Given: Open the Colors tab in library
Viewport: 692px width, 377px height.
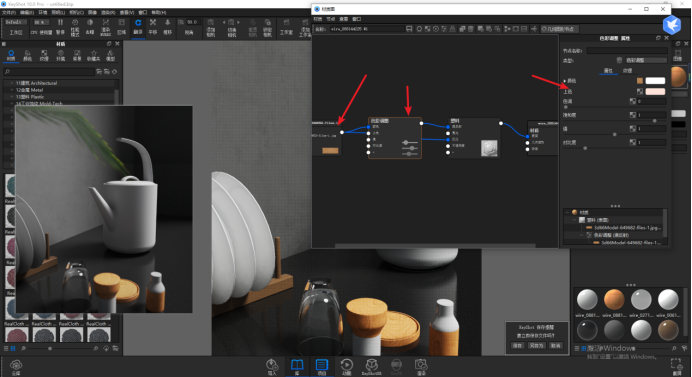Looking at the screenshot, I should pos(27,55).
